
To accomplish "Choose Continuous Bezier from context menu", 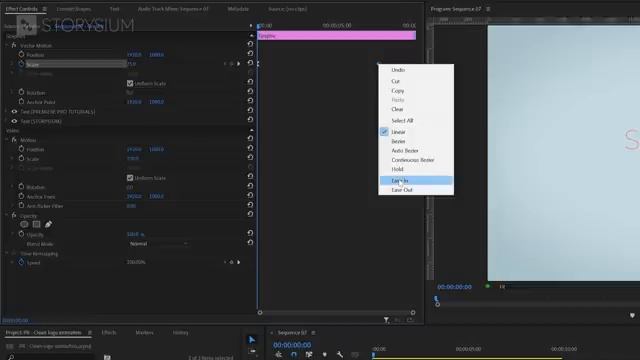I will [416, 160].
